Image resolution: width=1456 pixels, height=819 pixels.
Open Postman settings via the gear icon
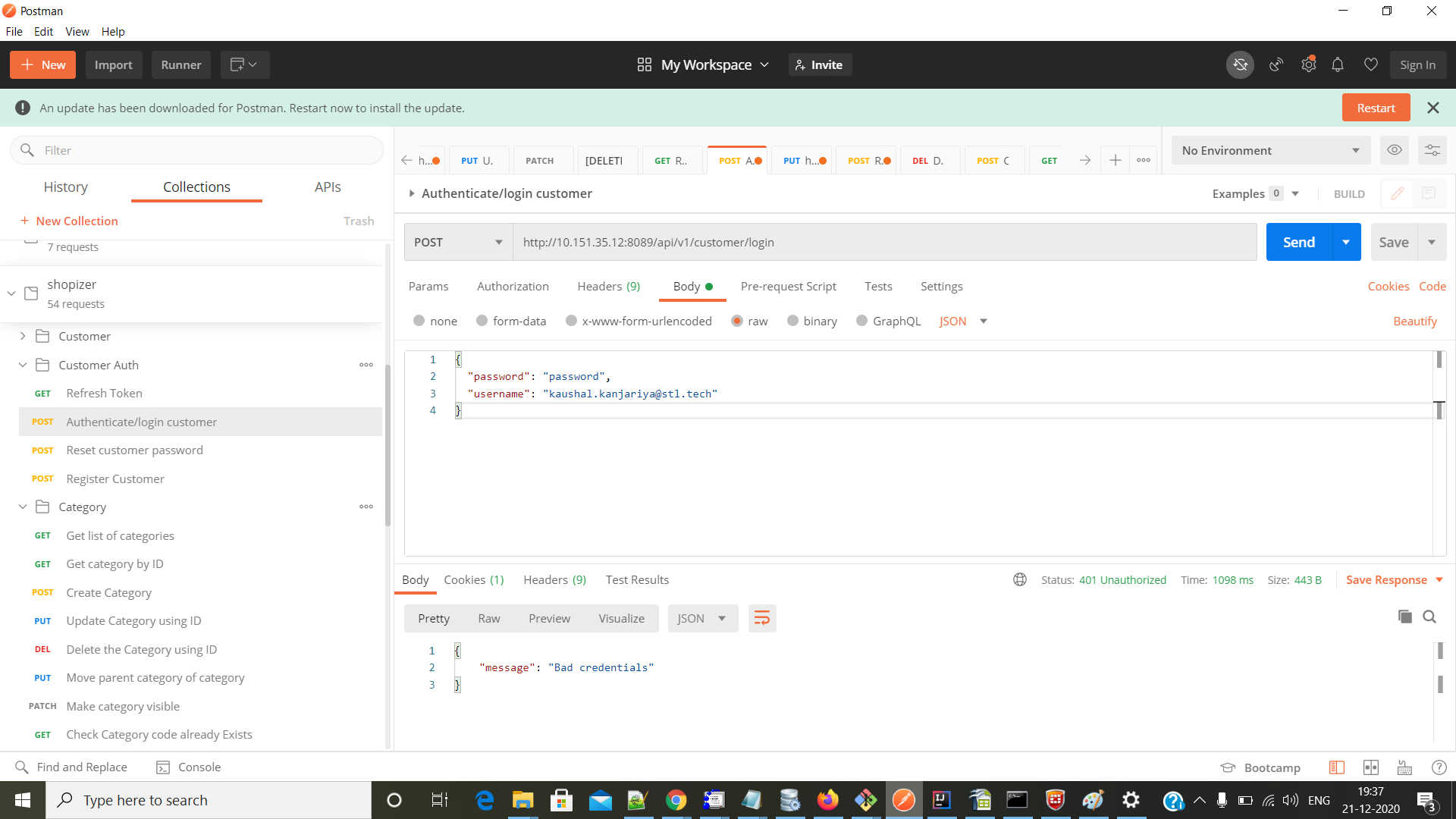pyautogui.click(x=1308, y=64)
